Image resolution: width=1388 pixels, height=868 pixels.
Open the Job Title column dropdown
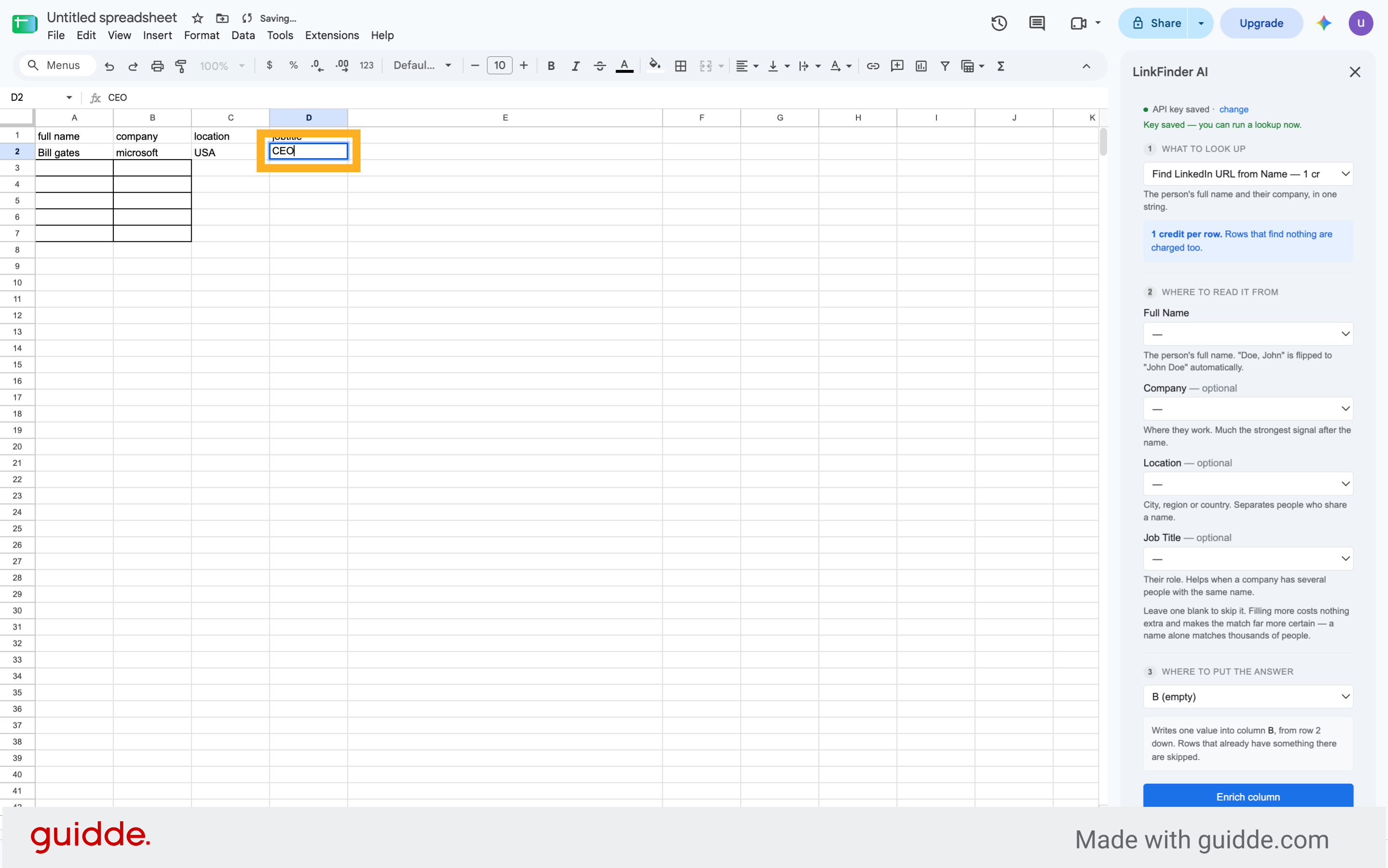[x=1248, y=559]
